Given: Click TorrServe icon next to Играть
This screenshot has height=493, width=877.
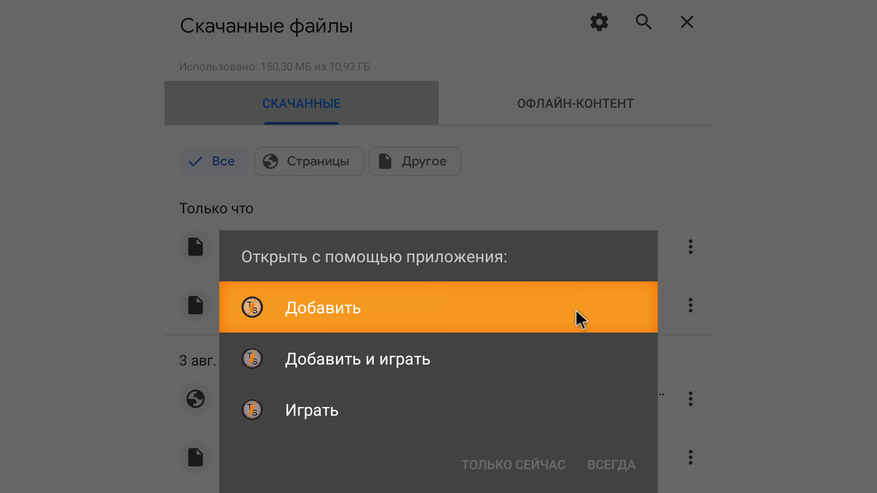Looking at the screenshot, I should tap(252, 410).
